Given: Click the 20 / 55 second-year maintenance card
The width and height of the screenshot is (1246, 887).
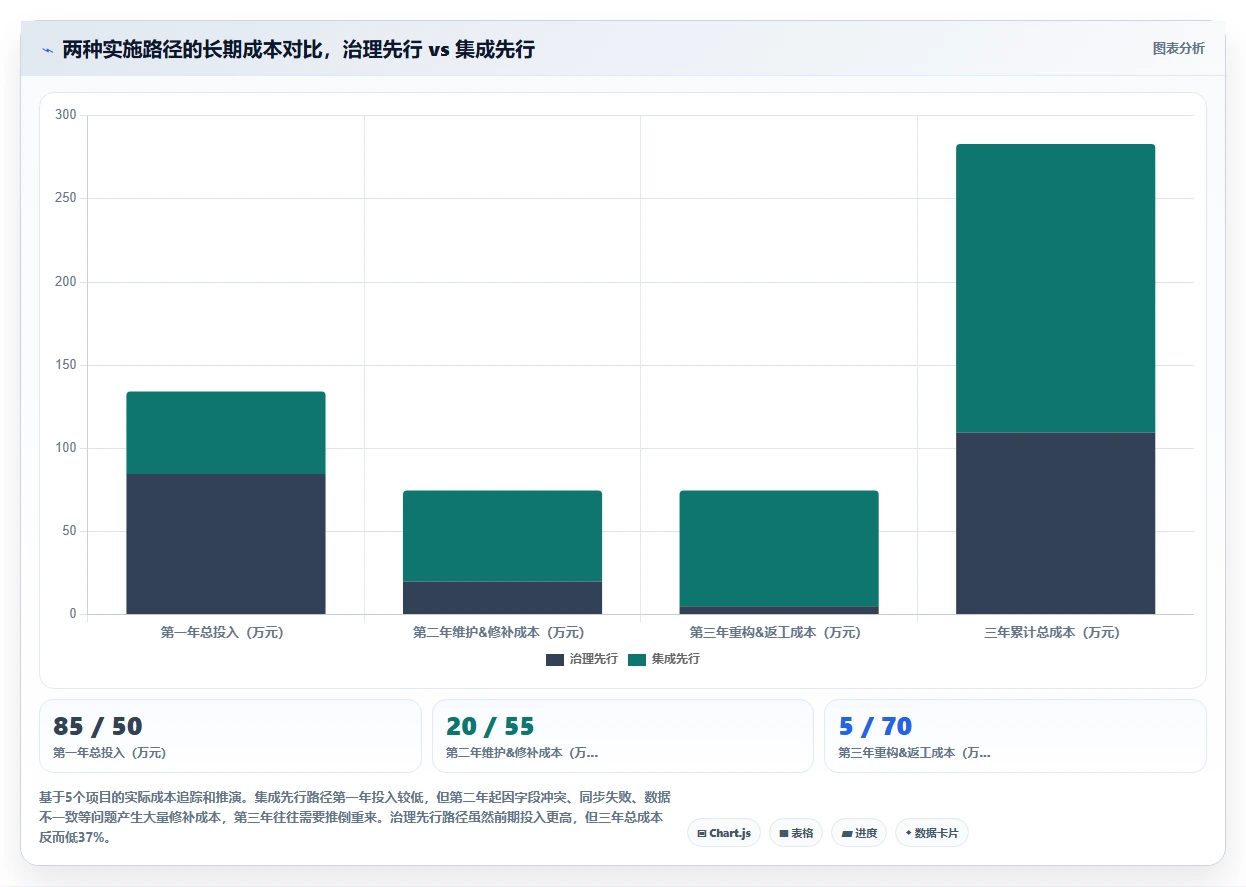Looking at the screenshot, I should pyautogui.click(x=623, y=736).
